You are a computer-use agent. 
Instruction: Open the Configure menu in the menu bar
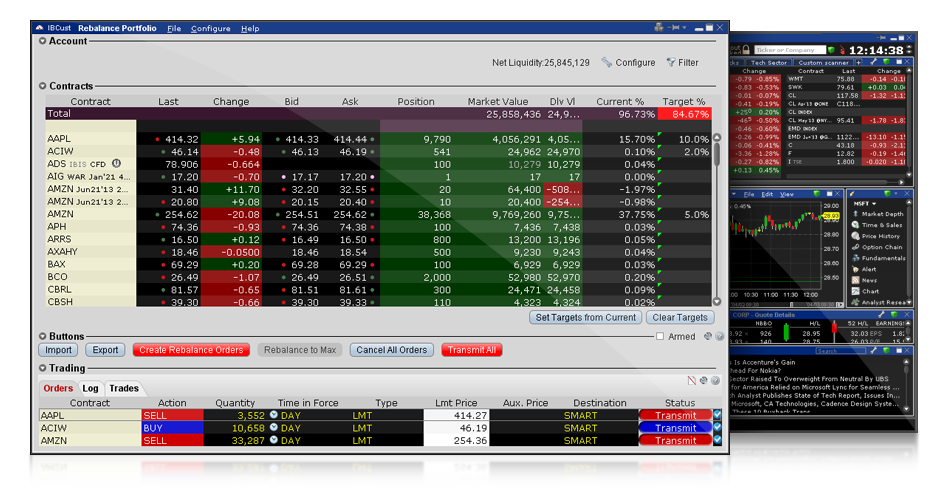[x=210, y=28]
